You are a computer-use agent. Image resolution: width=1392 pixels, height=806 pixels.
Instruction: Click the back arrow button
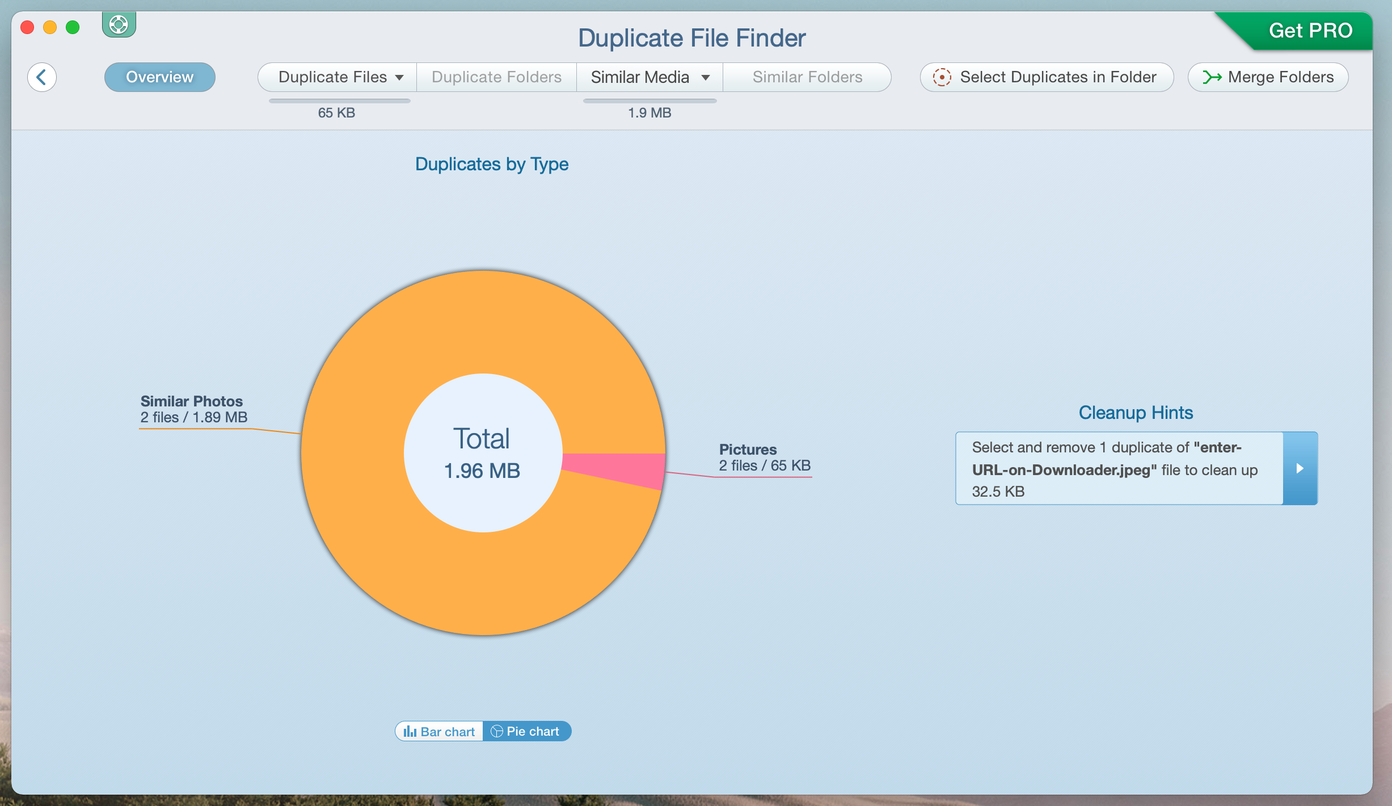point(42,77)
